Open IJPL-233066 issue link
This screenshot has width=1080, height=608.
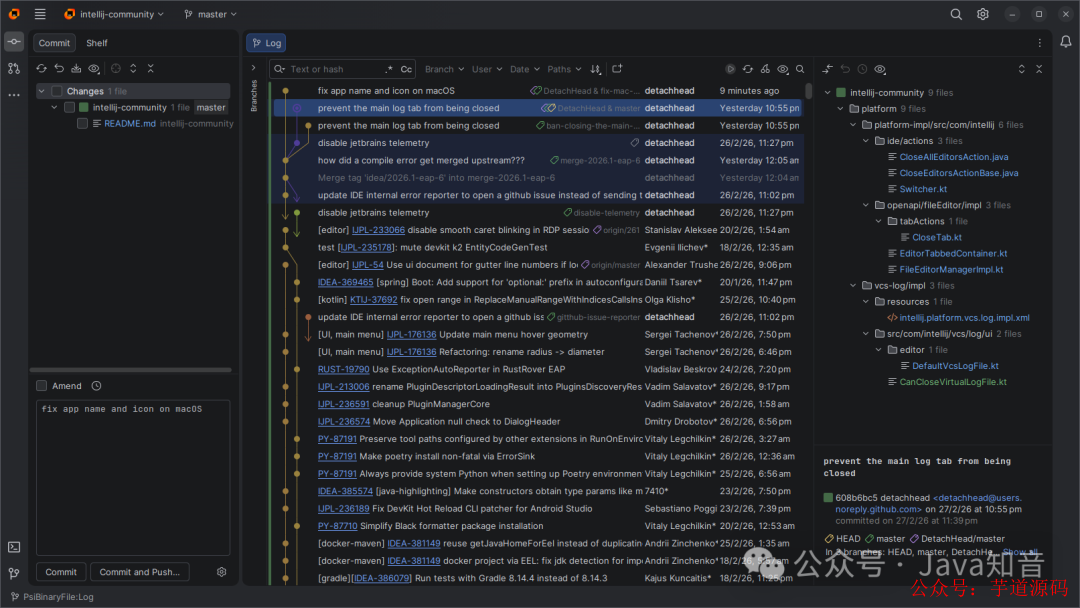point(378,230)
